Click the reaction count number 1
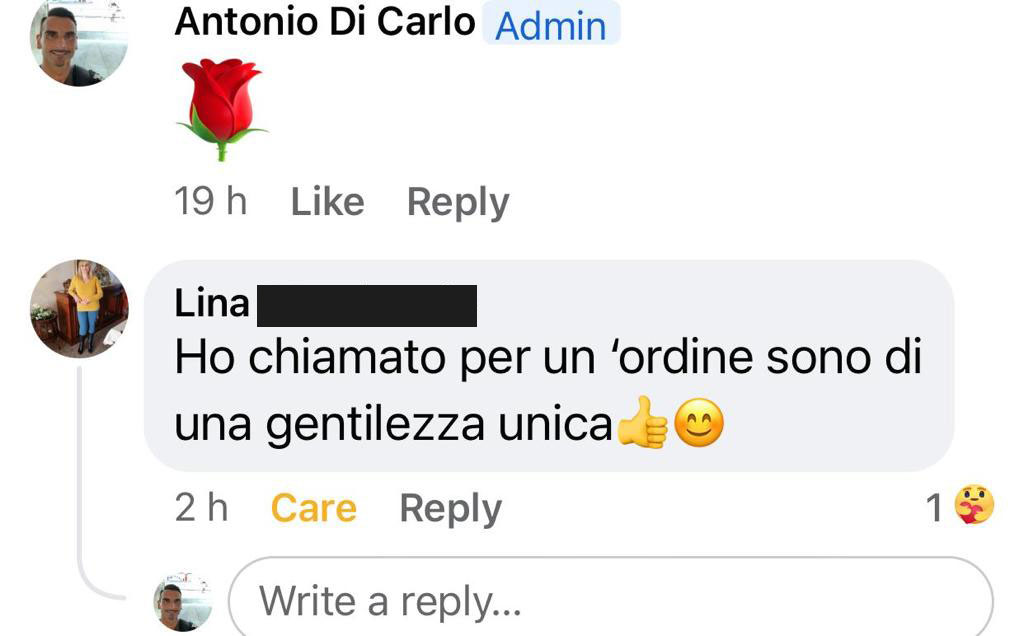1024x636 pixels. coord(935,509)
